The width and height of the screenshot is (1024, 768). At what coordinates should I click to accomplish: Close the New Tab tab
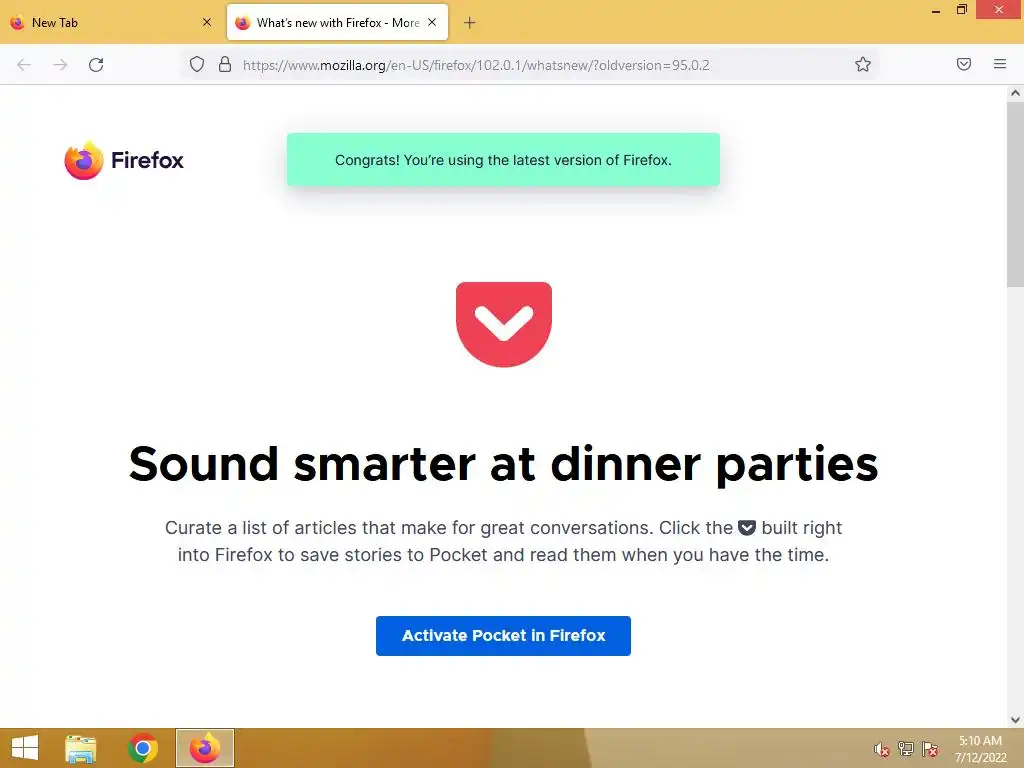coord(207,22)
